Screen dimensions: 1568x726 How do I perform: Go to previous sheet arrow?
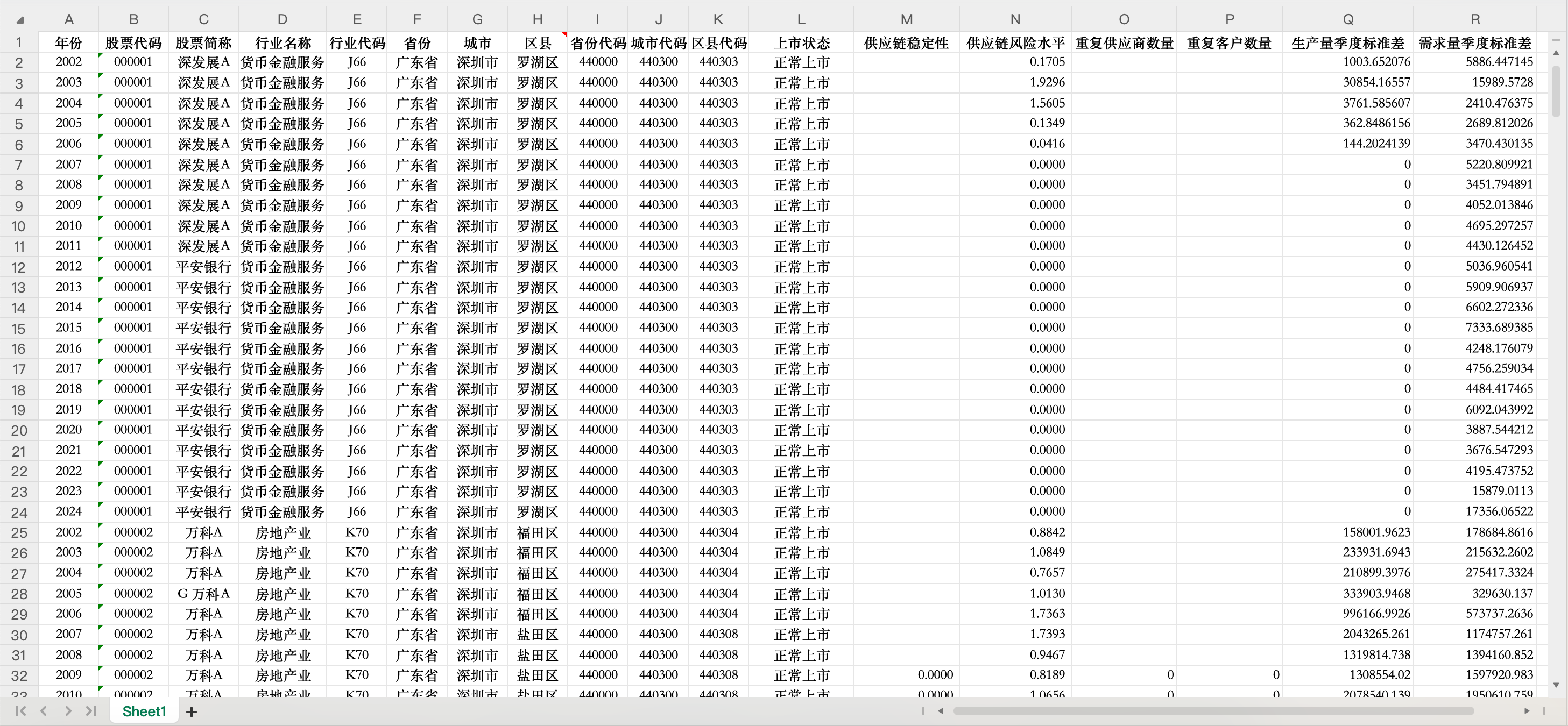click(x=44, y=711)
